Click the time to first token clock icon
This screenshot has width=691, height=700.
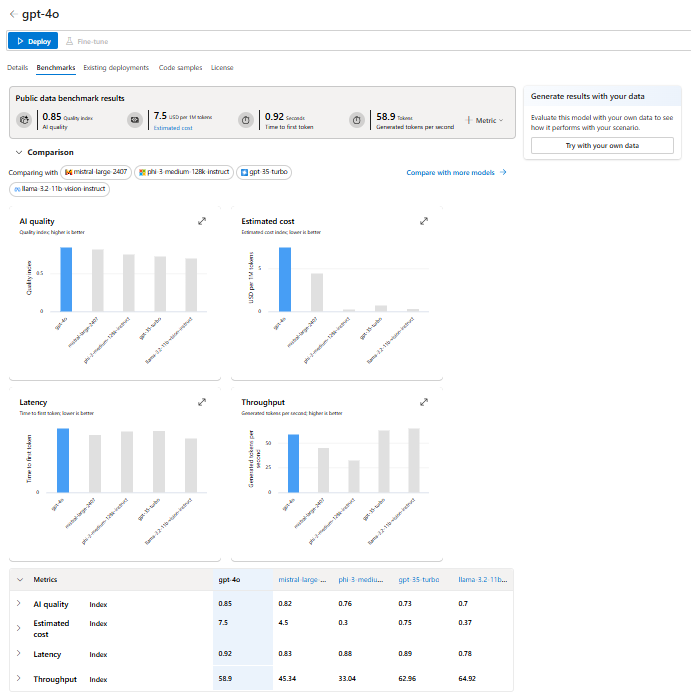tap(246, 120)
